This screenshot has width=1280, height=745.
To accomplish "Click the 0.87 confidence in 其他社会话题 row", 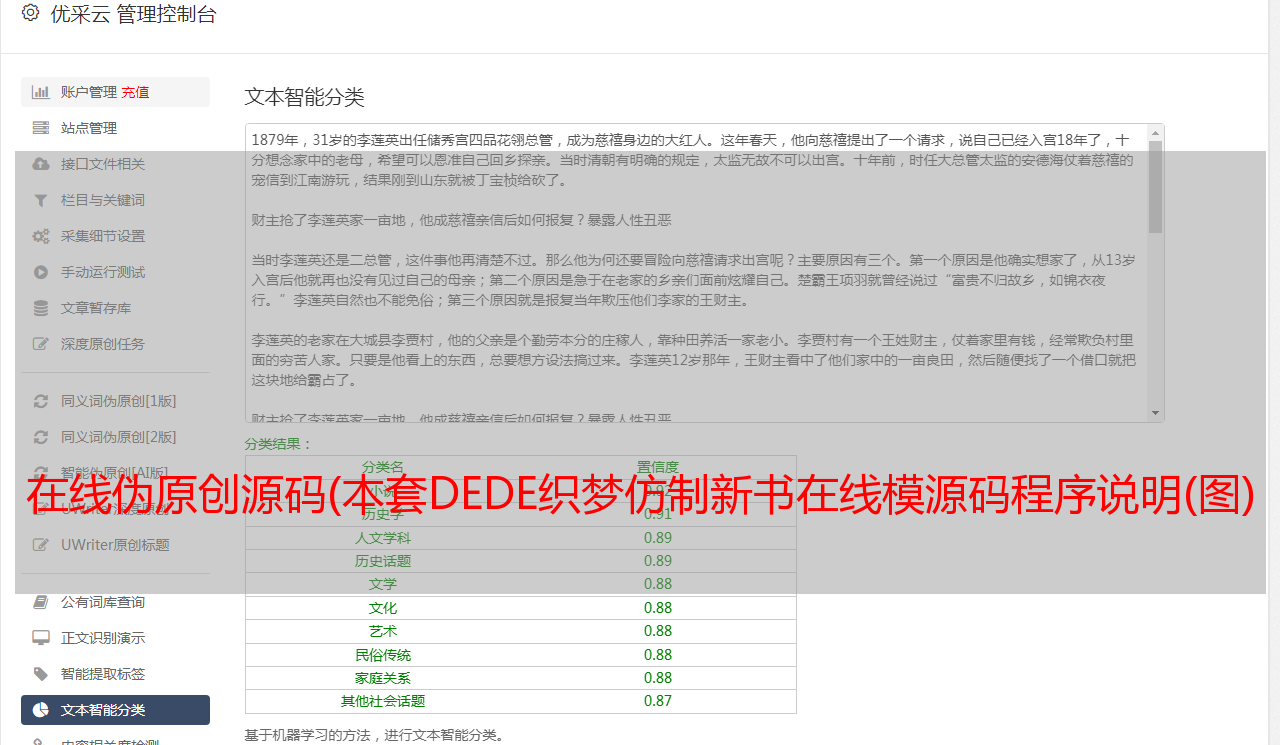I will point(658,701).
